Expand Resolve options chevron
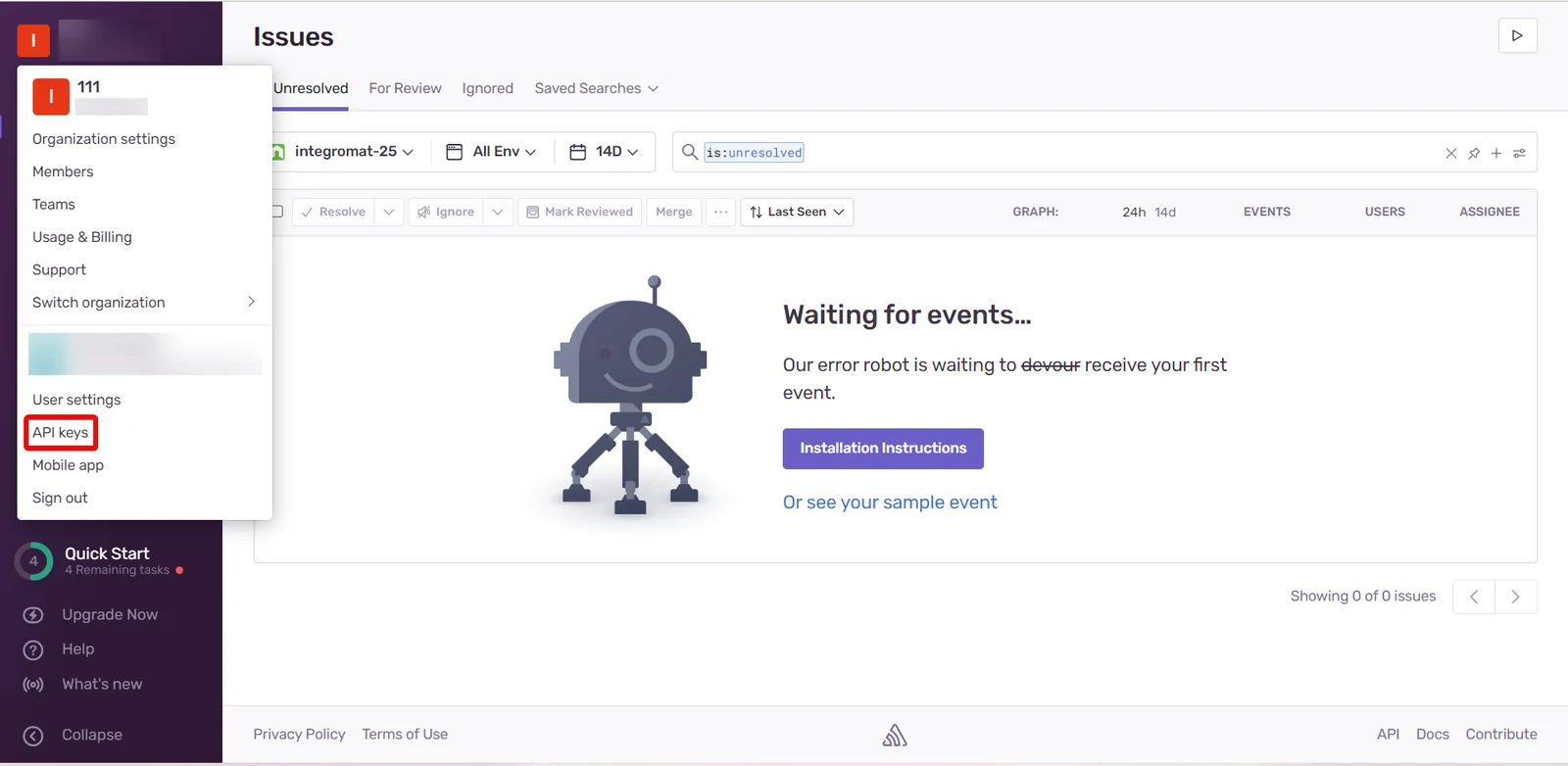This screenshot has width=1568, height=766. coord(389,212)
